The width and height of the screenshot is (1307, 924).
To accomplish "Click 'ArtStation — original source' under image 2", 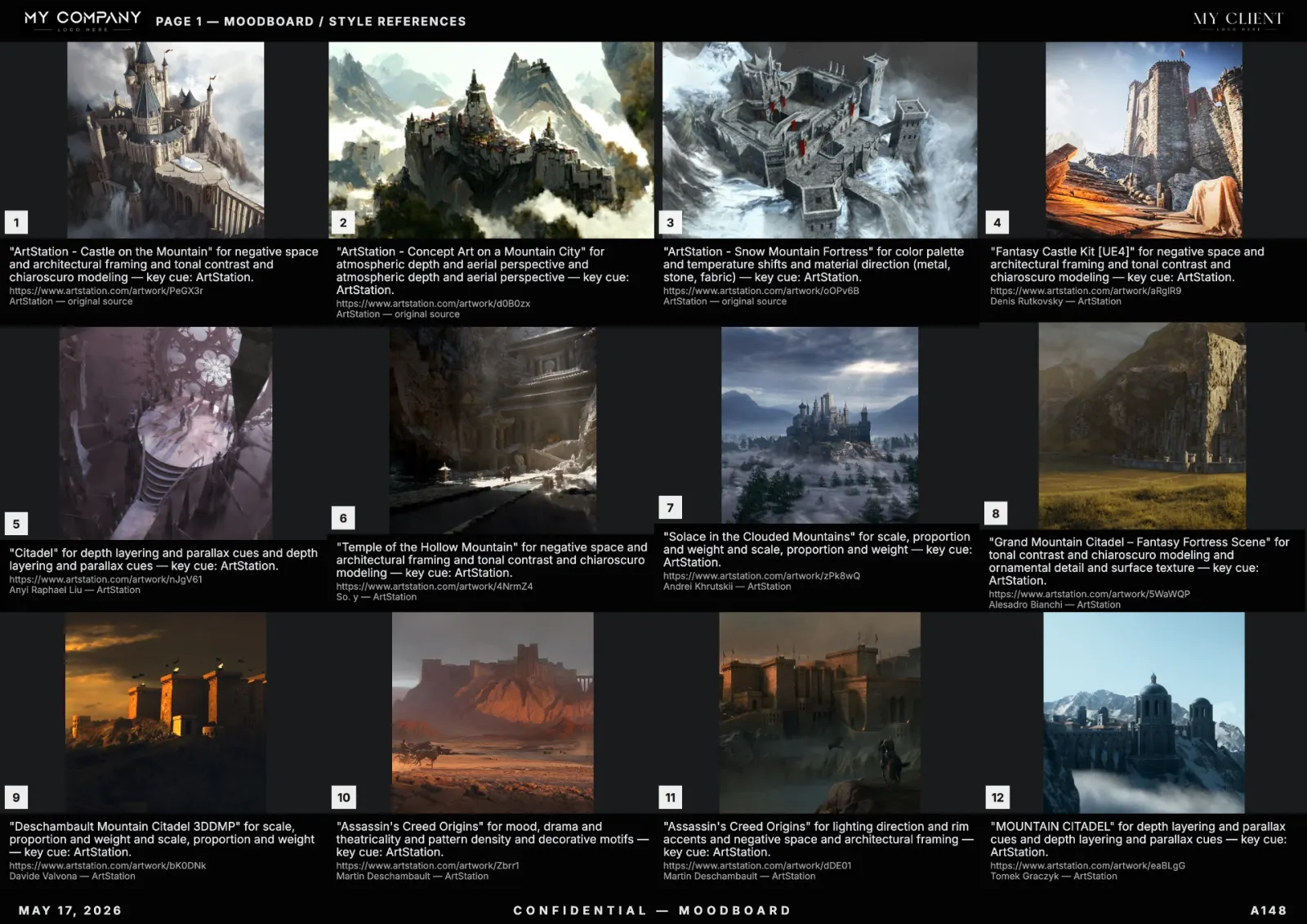I will (398, 315).
